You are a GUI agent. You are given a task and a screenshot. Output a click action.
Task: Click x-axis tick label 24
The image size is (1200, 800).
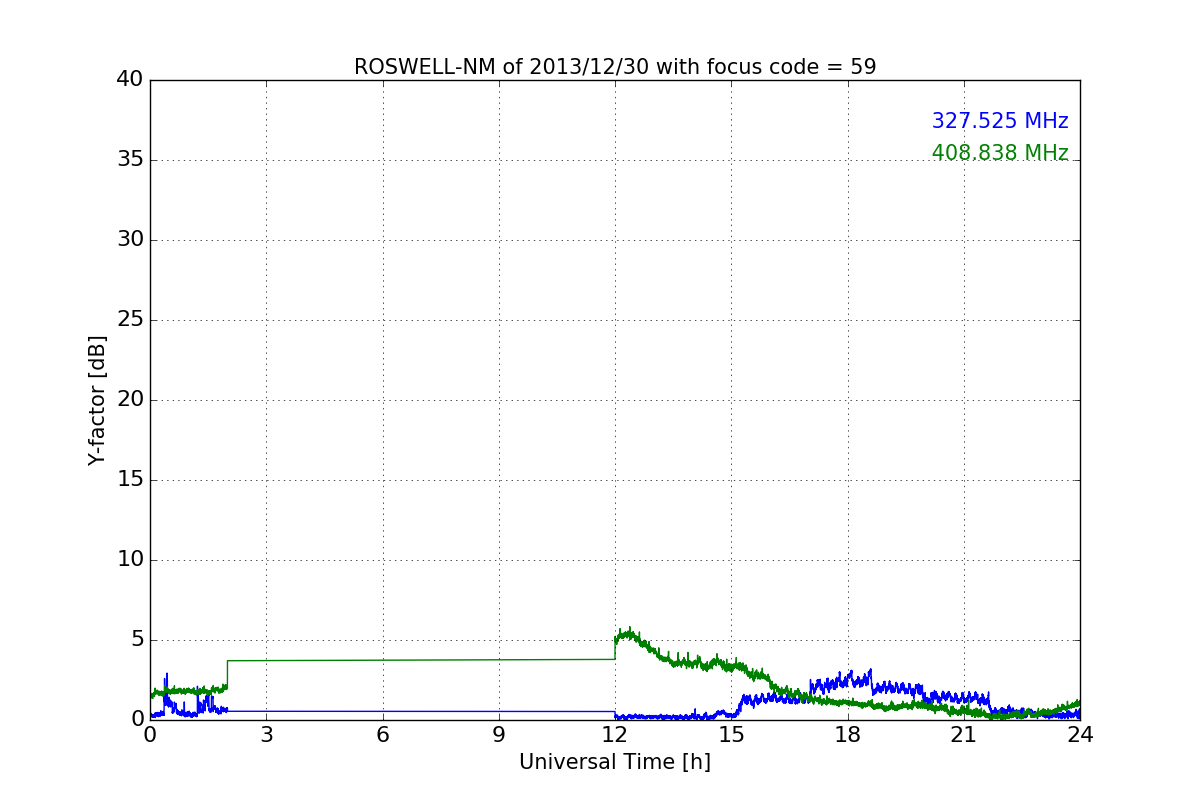click(x=1080, y=735)
